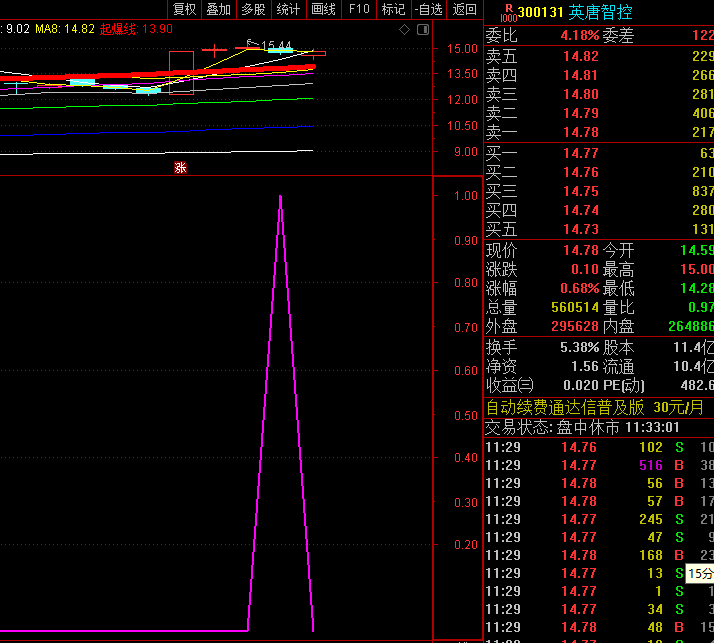714x643 pixels.
Task: Click the peak of the magenta indicator line
Action: pos(280,197)
